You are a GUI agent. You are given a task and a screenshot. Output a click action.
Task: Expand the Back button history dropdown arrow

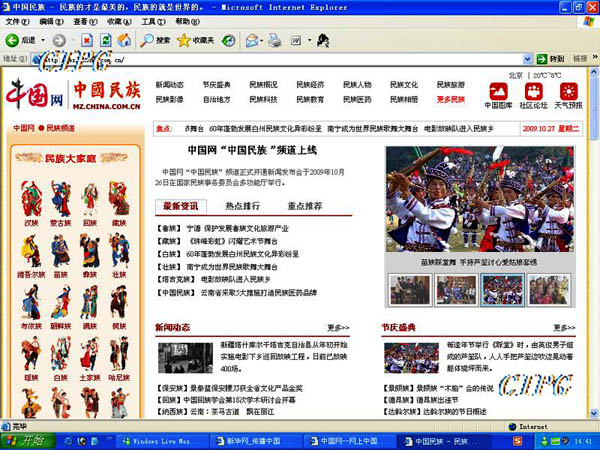[x=43, y=40]
